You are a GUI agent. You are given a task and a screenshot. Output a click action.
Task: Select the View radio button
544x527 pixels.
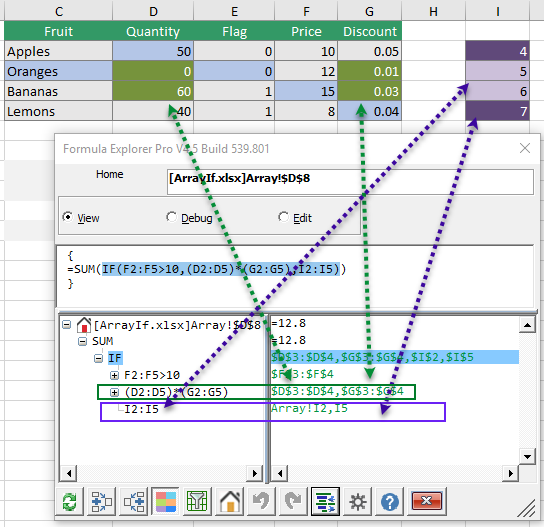click(x=68, y=217)
